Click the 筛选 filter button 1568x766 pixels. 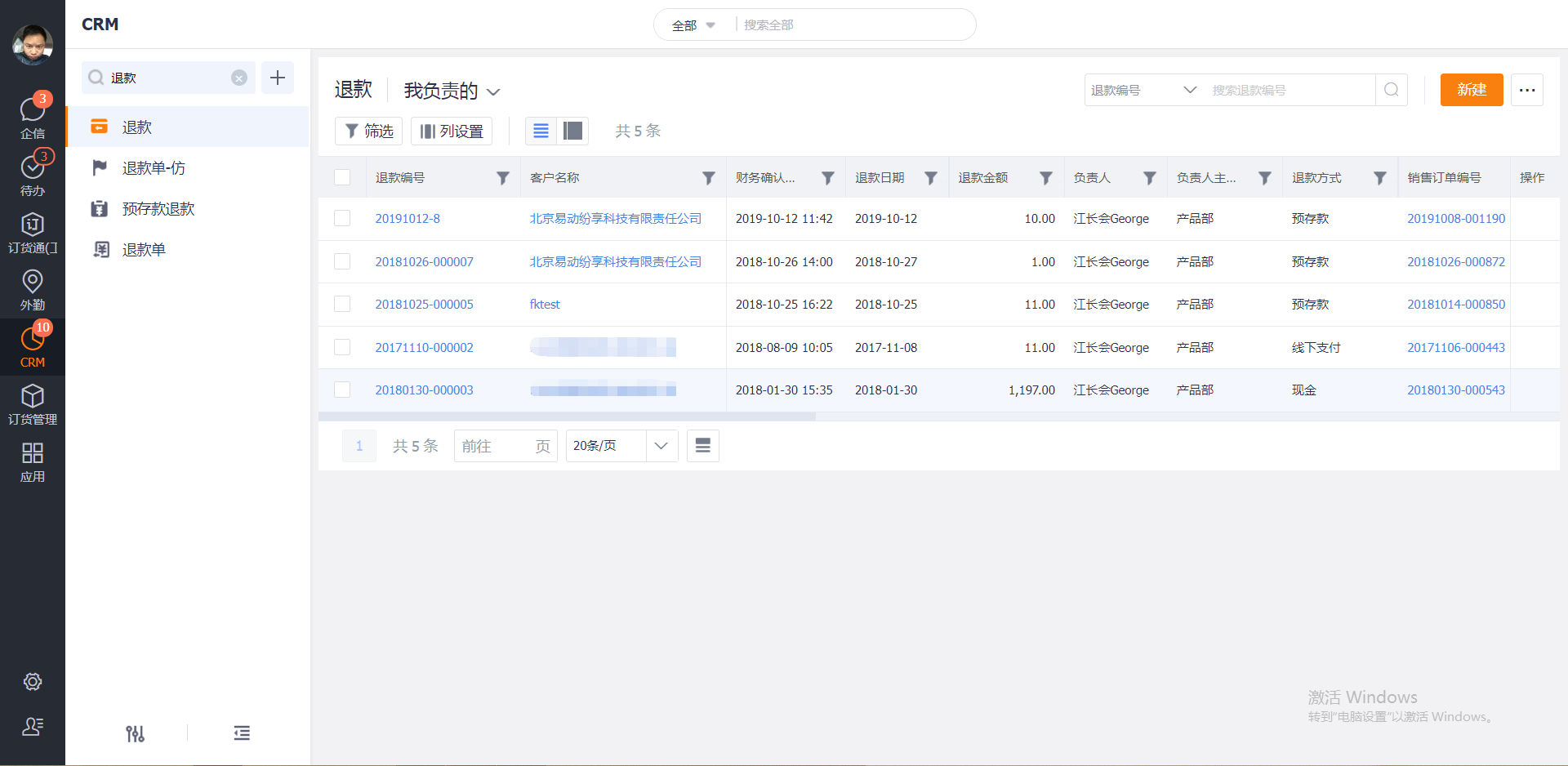click(369, 131)
